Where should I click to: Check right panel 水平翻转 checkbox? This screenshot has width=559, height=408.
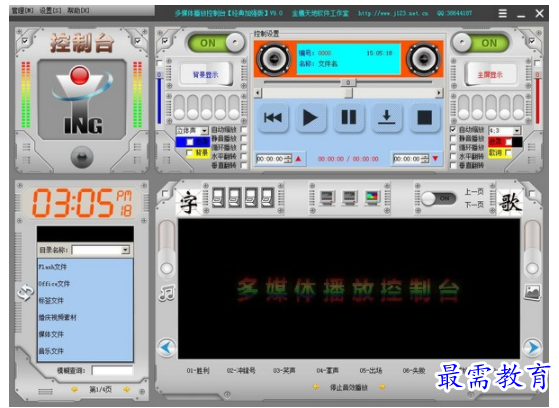coord(453,156)
